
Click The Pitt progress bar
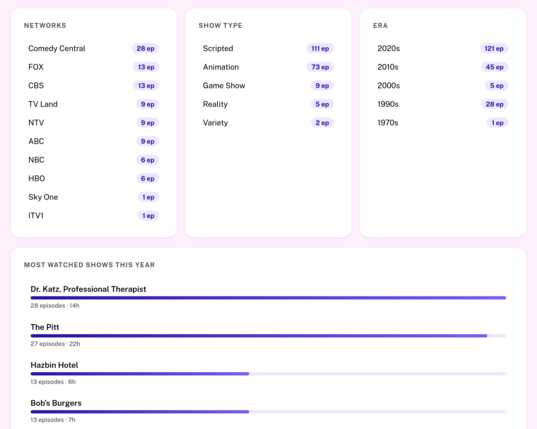[268, 336]
